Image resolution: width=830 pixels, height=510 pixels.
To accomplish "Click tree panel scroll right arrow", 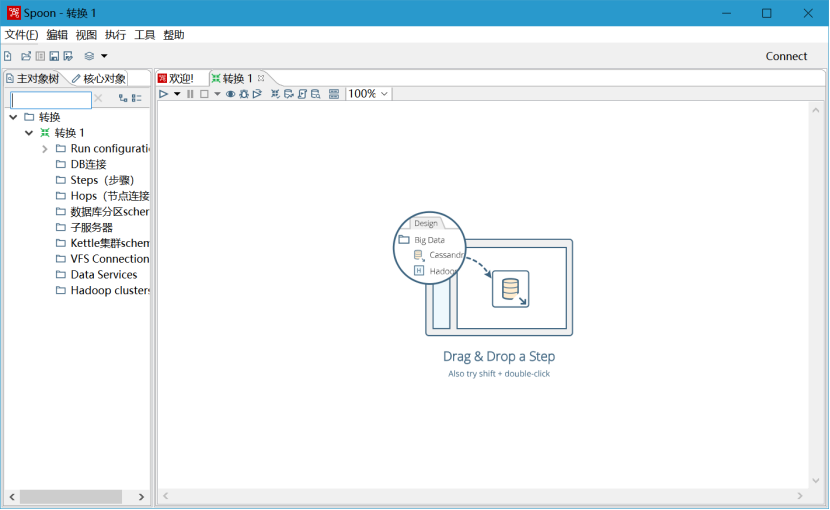I will (141, 497).
